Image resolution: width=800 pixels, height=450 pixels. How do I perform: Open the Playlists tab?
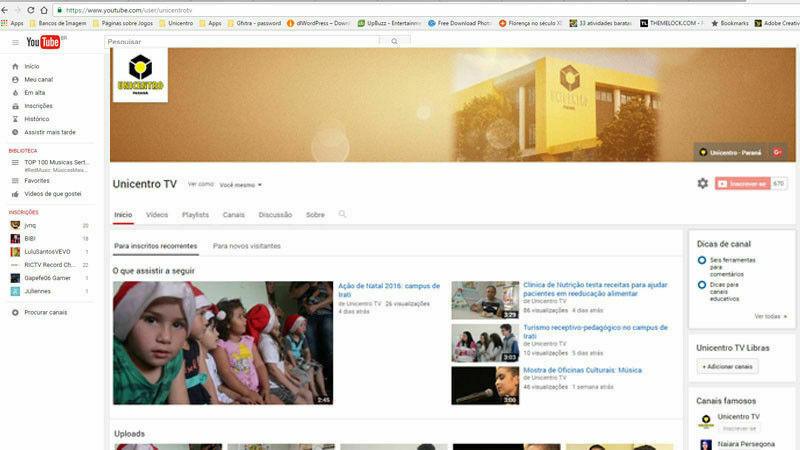pos(195,215)
